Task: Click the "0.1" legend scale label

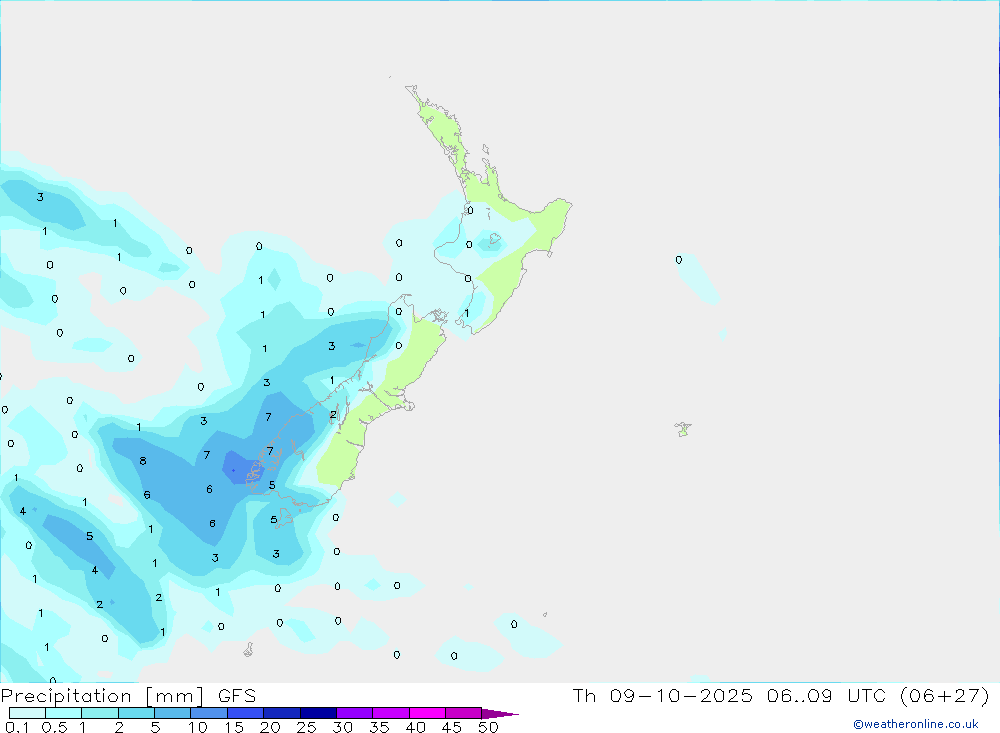Action: point(17,727)
